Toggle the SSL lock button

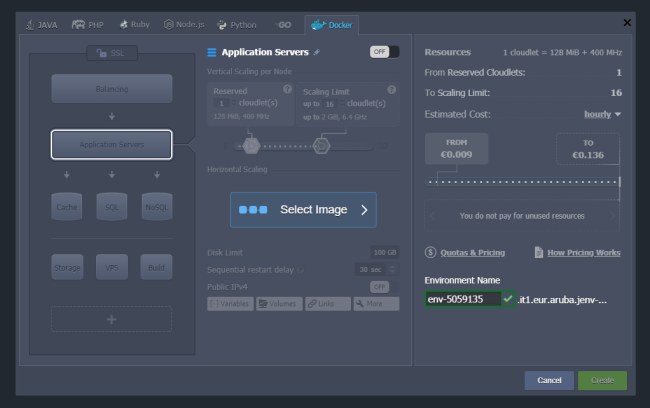pyautogui.click(x=111, y=53)
